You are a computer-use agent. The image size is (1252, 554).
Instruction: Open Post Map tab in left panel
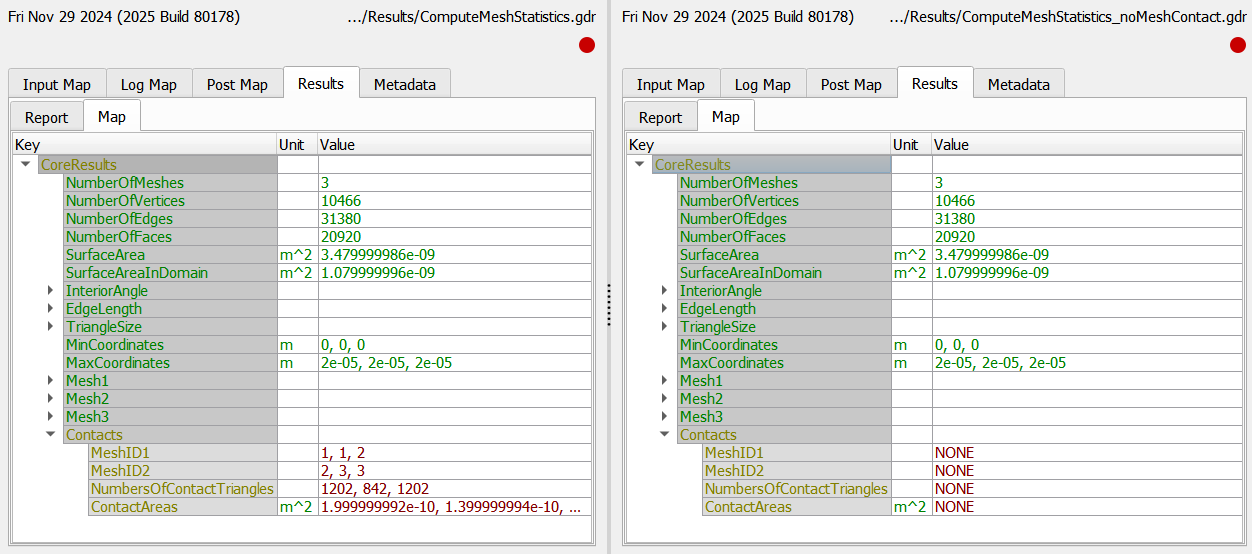pos(237,84)
